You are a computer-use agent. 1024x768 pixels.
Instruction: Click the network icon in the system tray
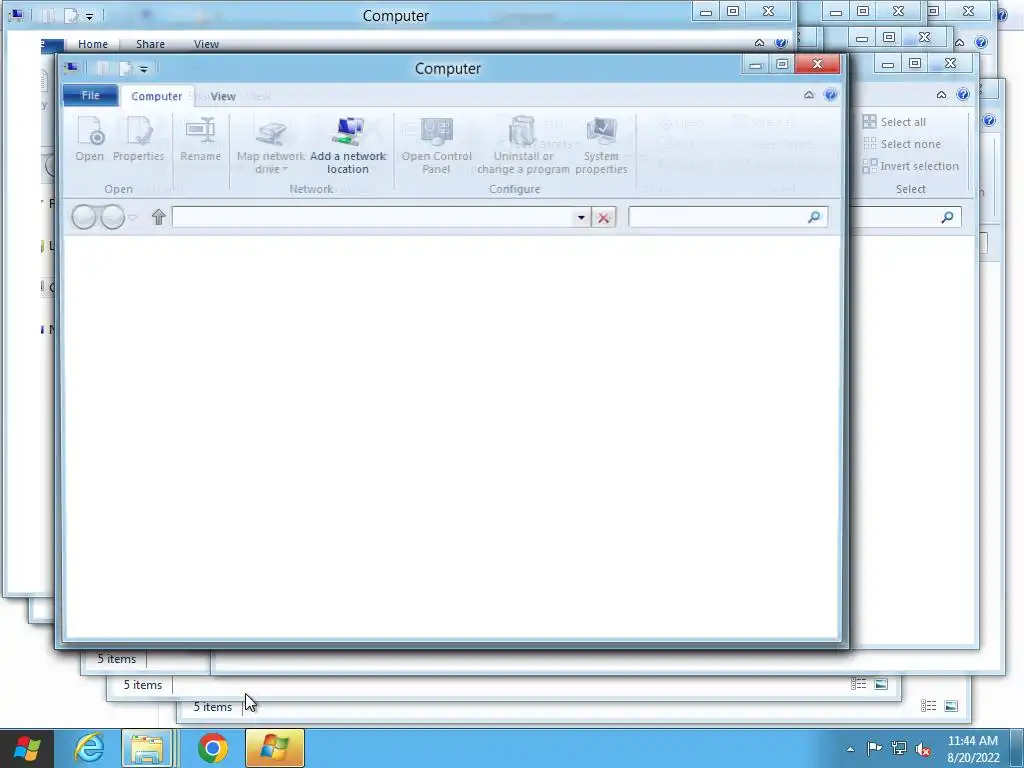[x=899, y=749]
